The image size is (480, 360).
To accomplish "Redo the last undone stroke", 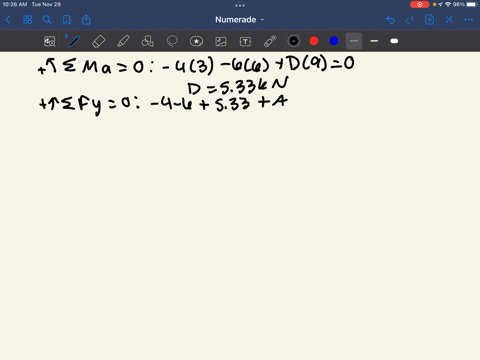I will tap(410, 20).
